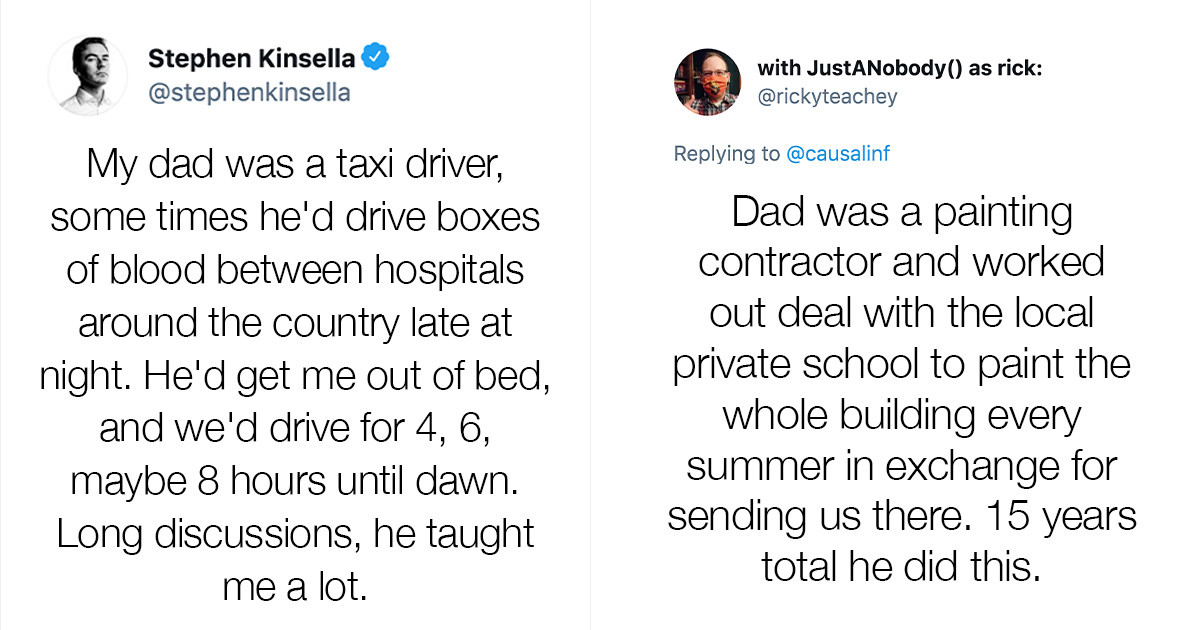Open the @rickyteachey profile avatar
The width and height of the screenshot is (1200, 630).
pos(708,82)
